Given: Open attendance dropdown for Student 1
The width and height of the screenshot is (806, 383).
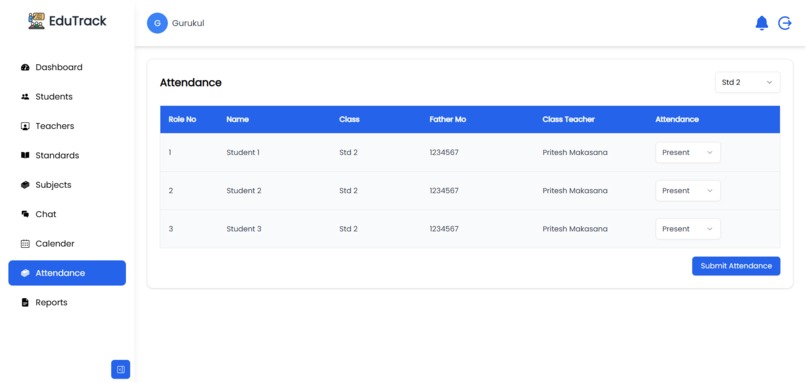Looking at the screenshot, I should pyautogui.click(x=688, y=153).
